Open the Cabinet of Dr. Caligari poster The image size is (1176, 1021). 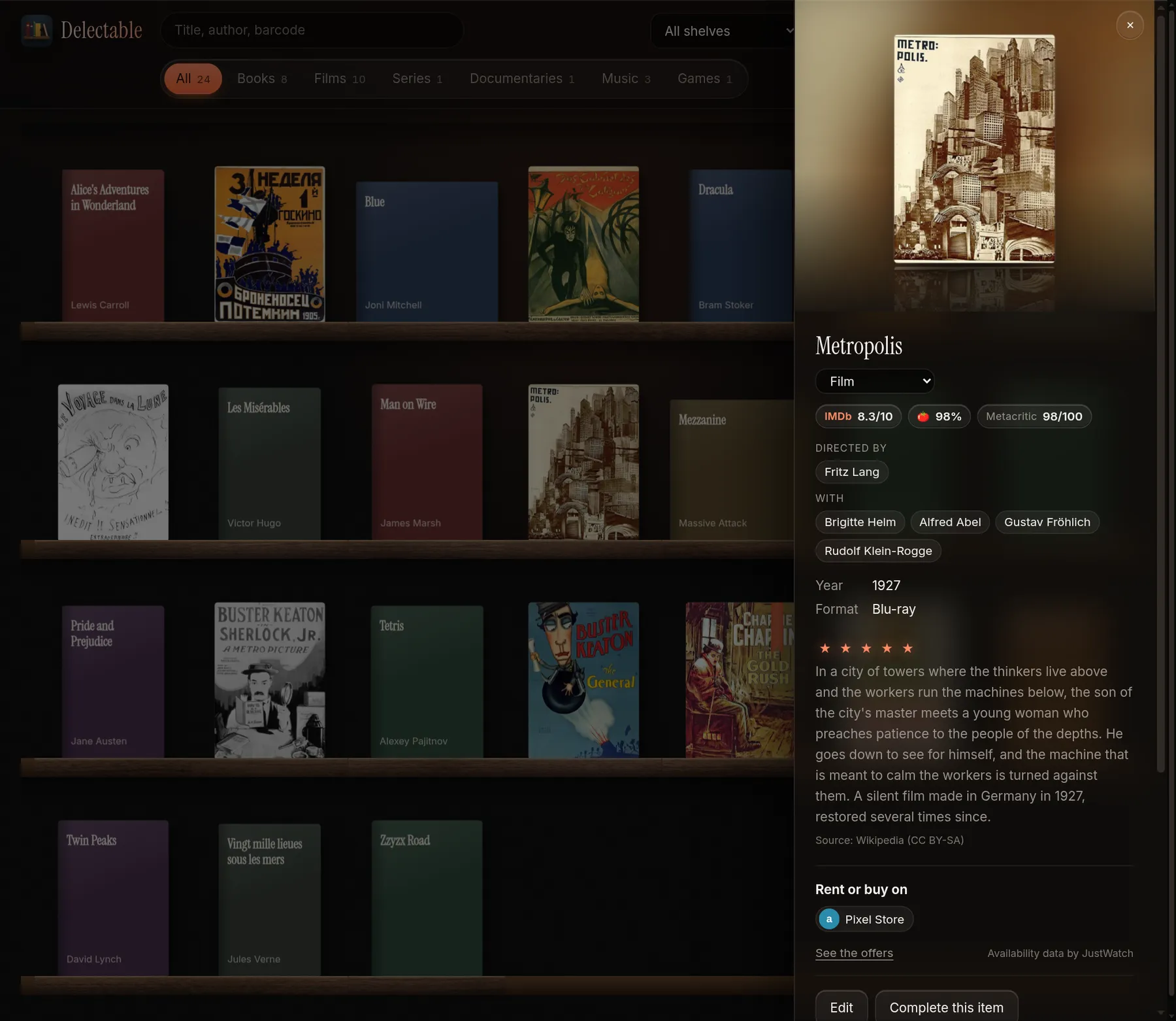tap(583, 244)
